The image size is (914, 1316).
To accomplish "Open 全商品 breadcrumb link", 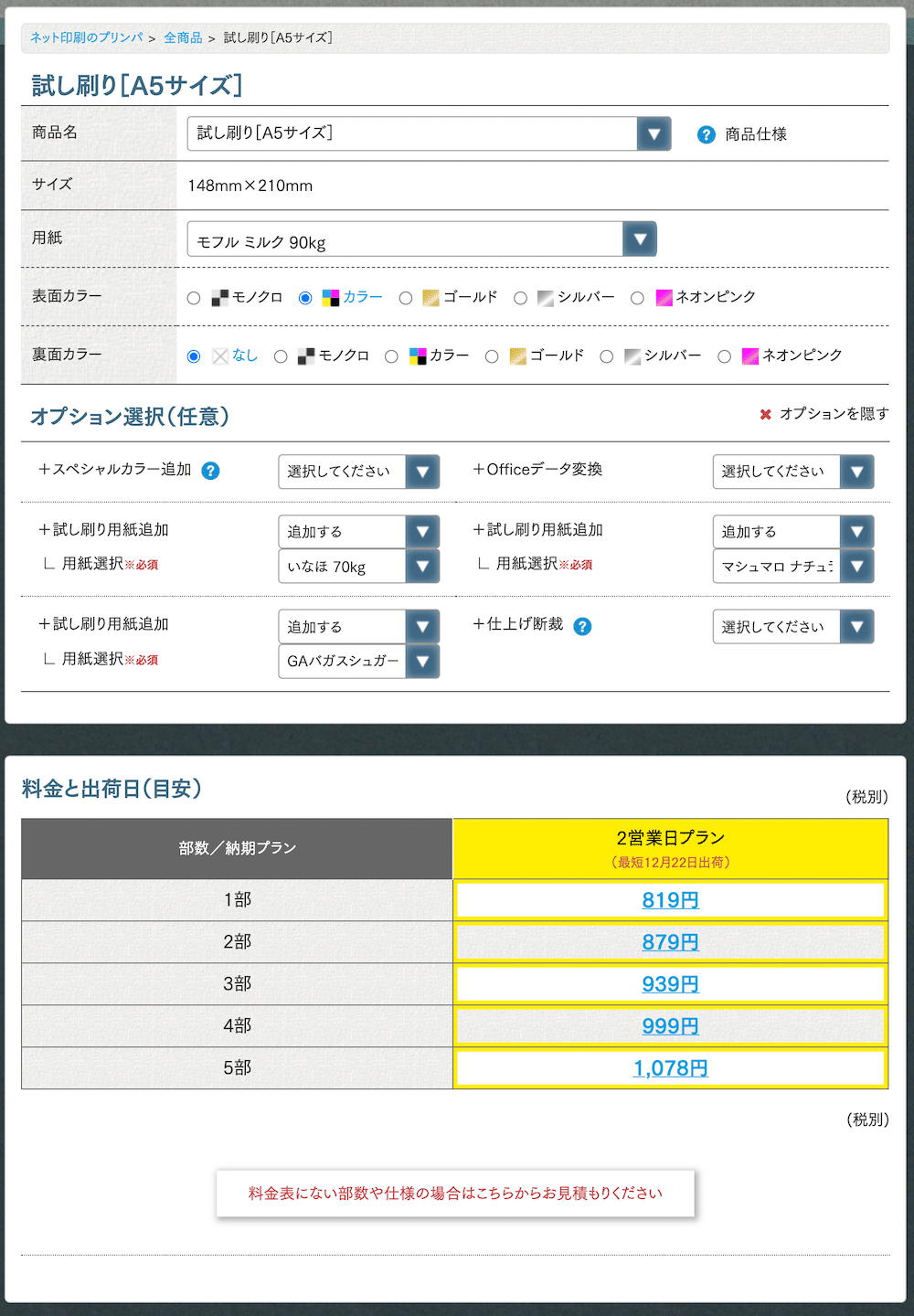I will (183, 37).
